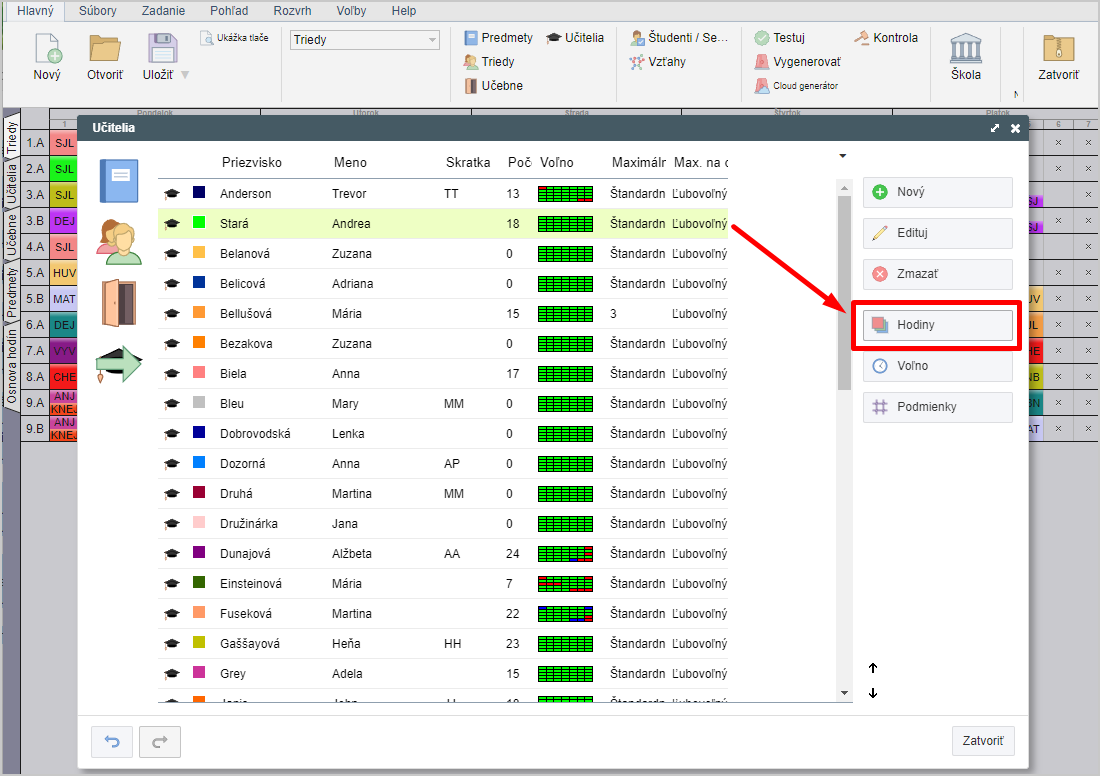Select the Predmety vertical side tab
This screenshot has height=776, width=1100.
pos(11,293)
